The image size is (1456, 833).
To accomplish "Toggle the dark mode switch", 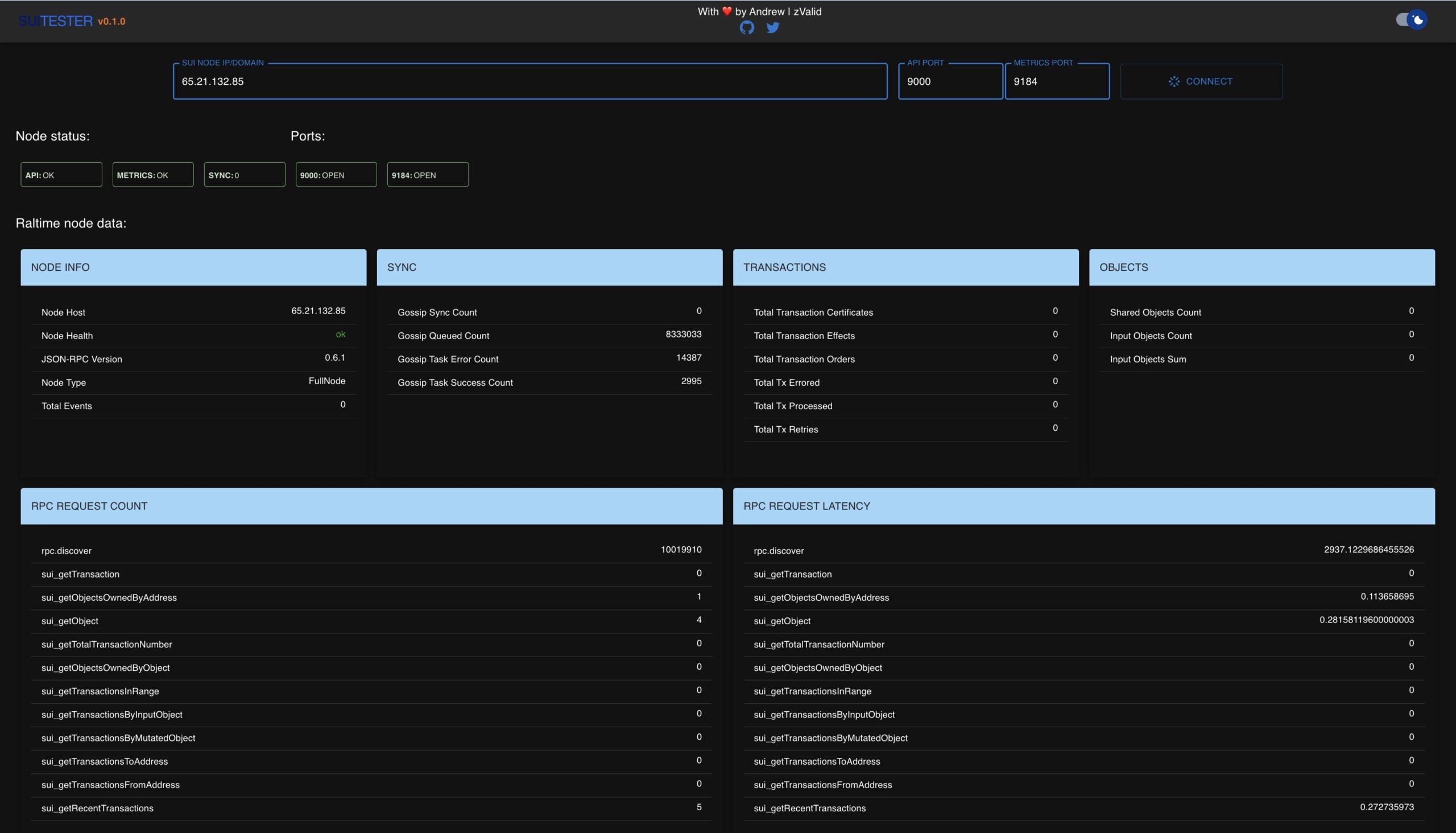I will (x=1411, y=19).
